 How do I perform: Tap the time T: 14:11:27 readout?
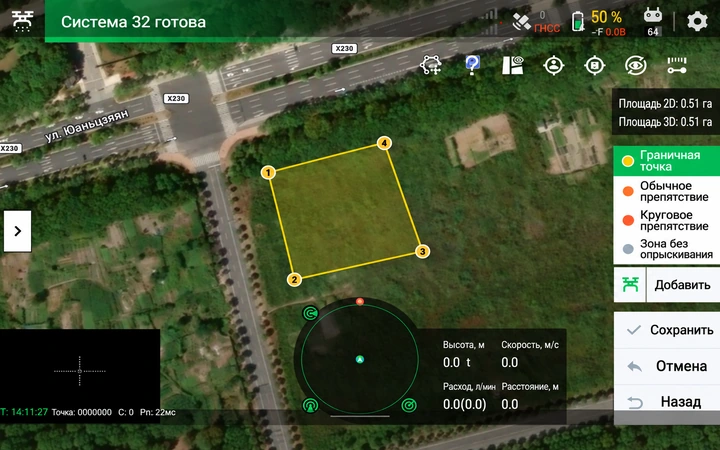point(24,412)
